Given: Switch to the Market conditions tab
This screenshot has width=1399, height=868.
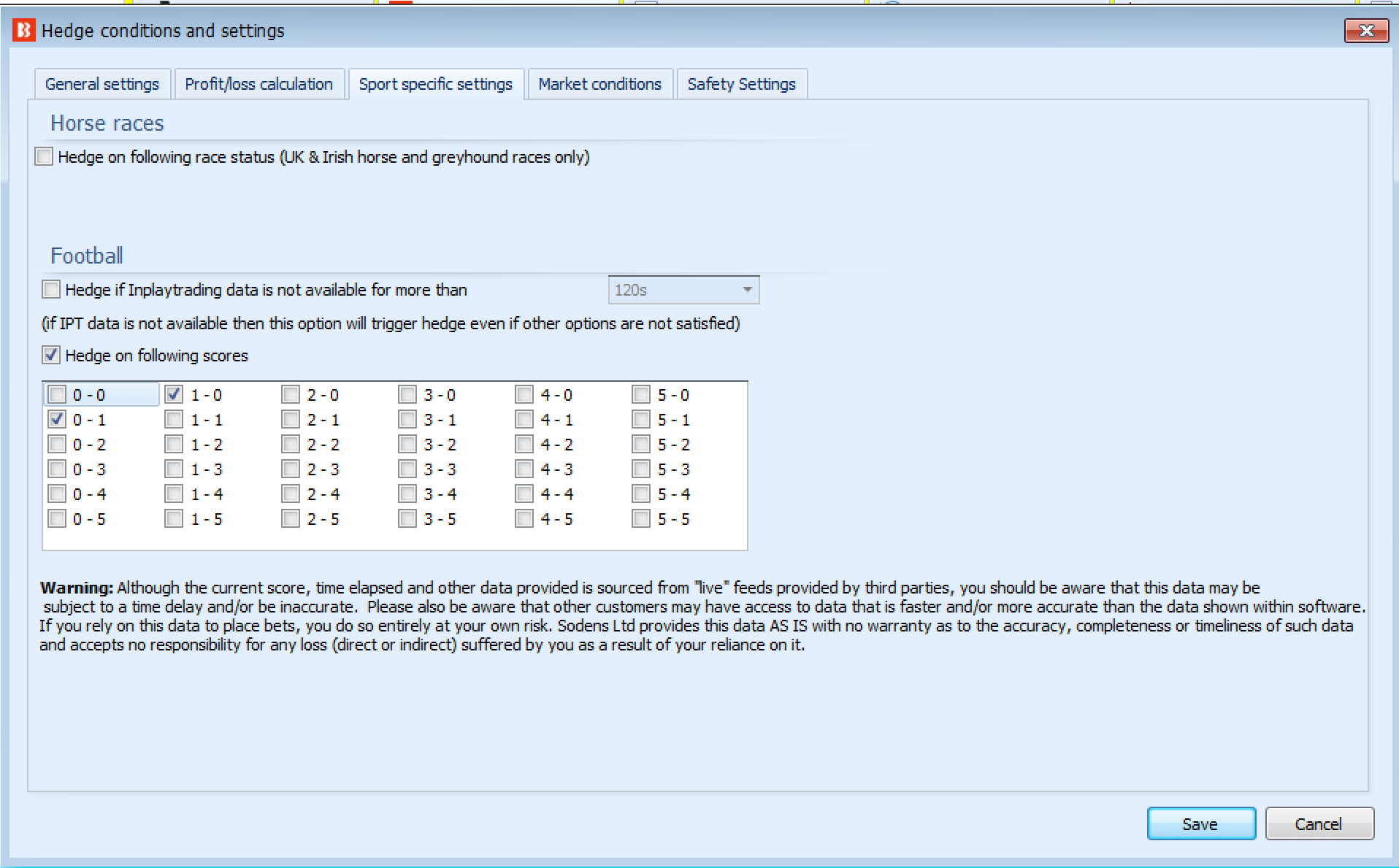Looking at the screenshot, I should tap(599, 83).
